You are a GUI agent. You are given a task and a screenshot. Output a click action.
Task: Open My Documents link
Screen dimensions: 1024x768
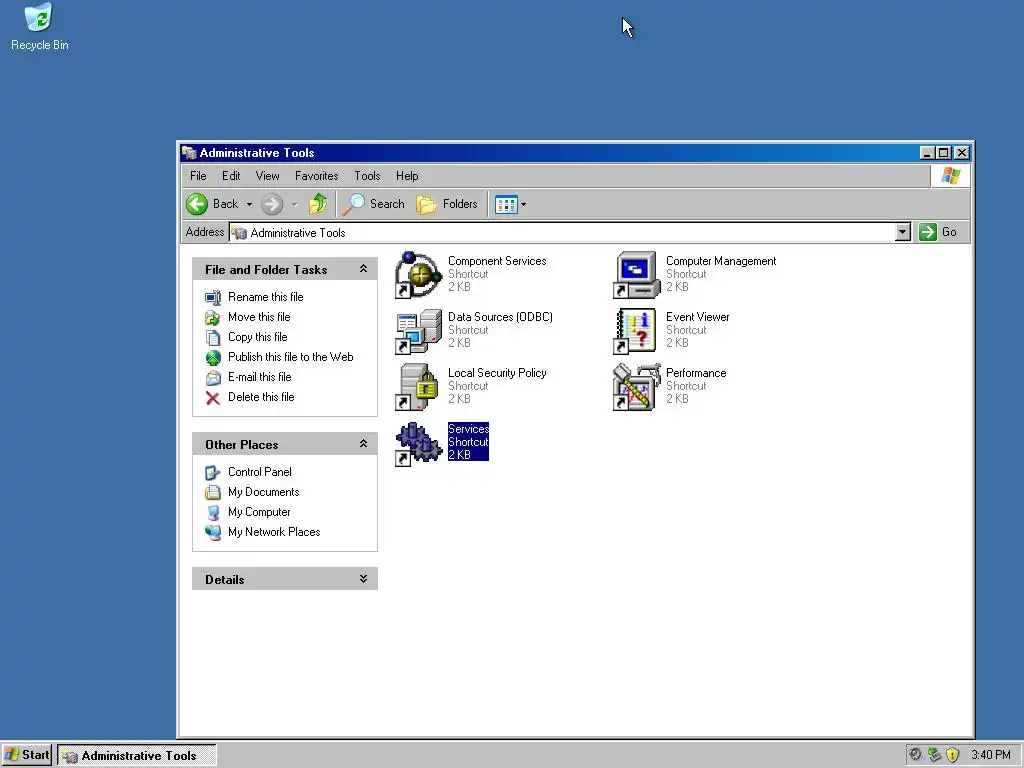(x=263, y=492)
